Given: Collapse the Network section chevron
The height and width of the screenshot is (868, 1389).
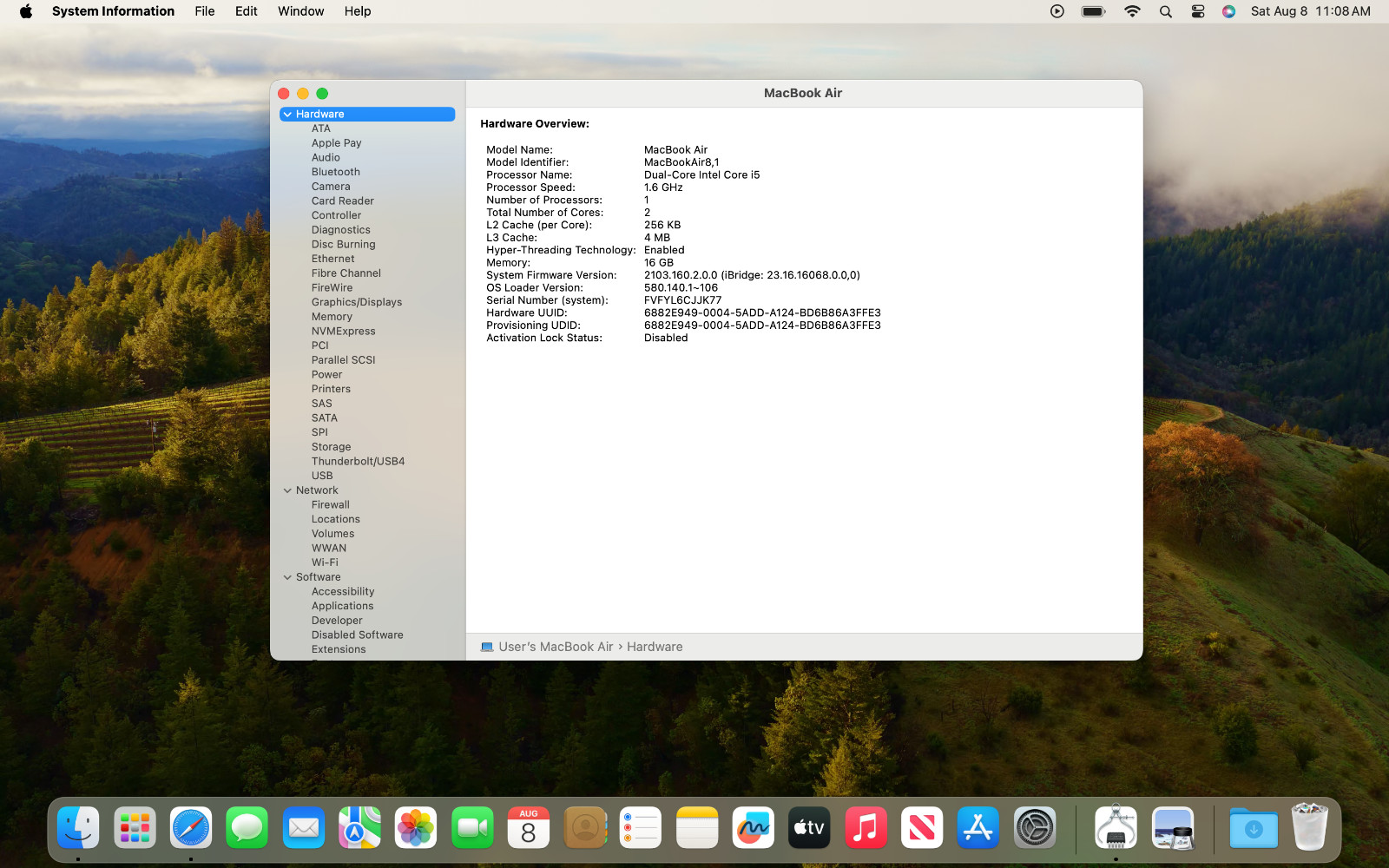Looking at the screenshot, I should (287, 490).
